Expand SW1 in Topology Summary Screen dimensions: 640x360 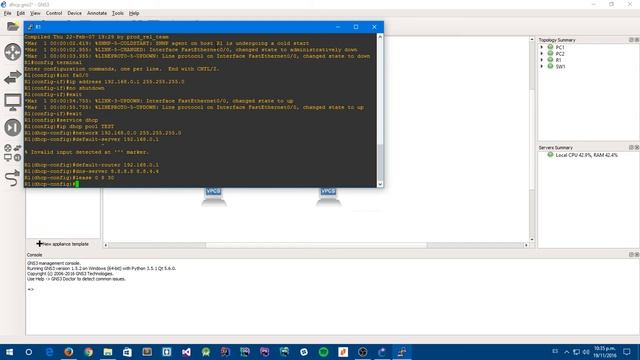542,66
